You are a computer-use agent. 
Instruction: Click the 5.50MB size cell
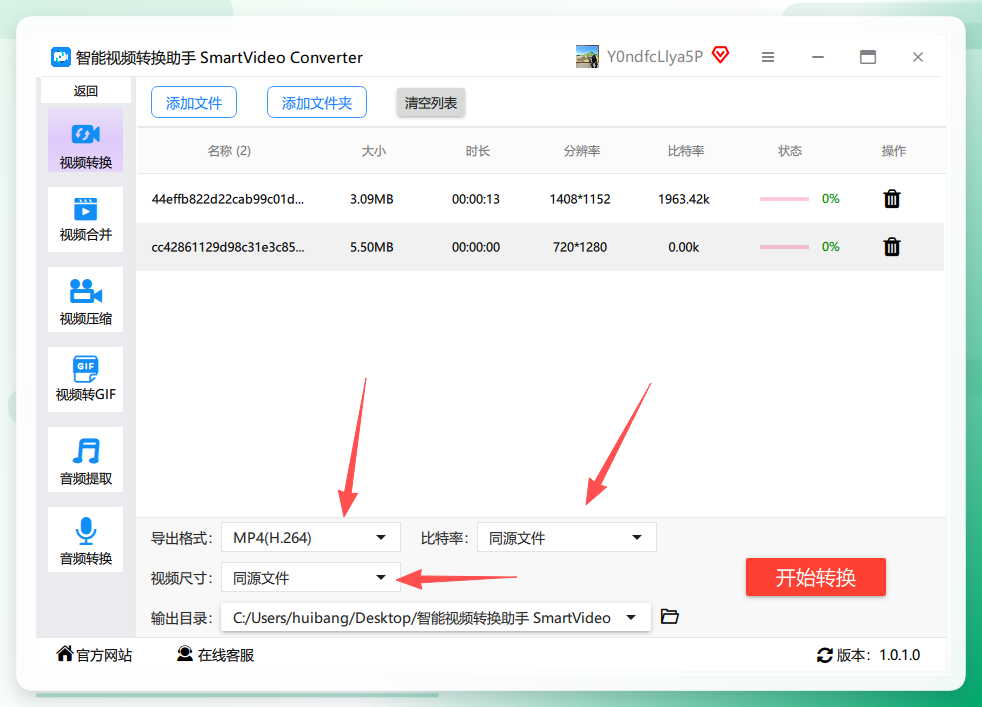[371, 247]
